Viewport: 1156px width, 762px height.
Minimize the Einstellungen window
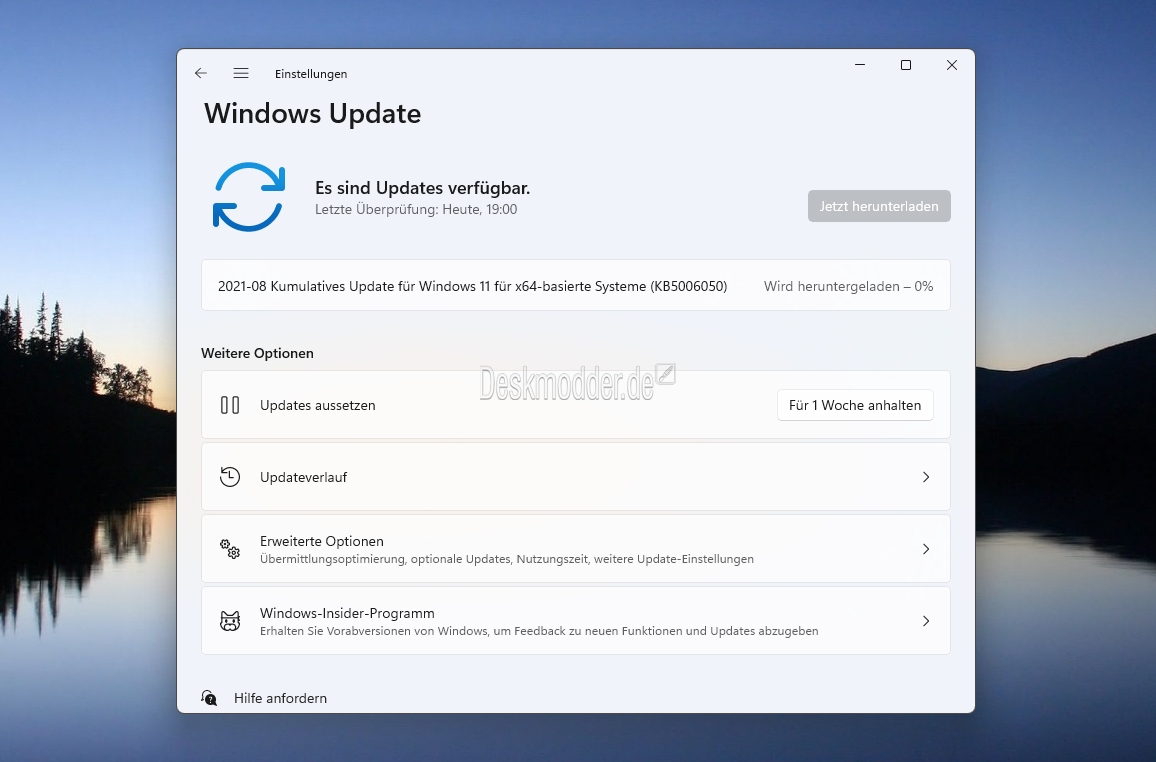coord(860,65)
